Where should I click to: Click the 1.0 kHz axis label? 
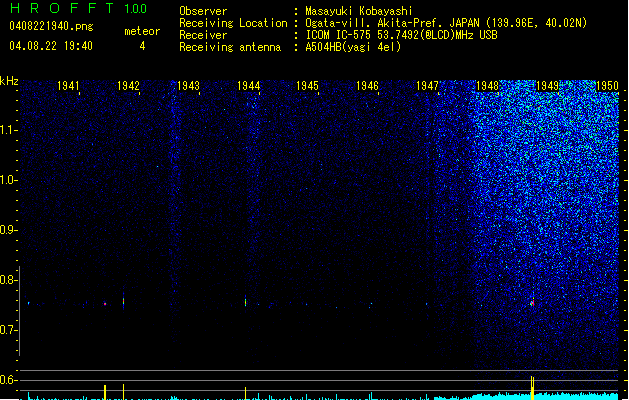point(8,180)
